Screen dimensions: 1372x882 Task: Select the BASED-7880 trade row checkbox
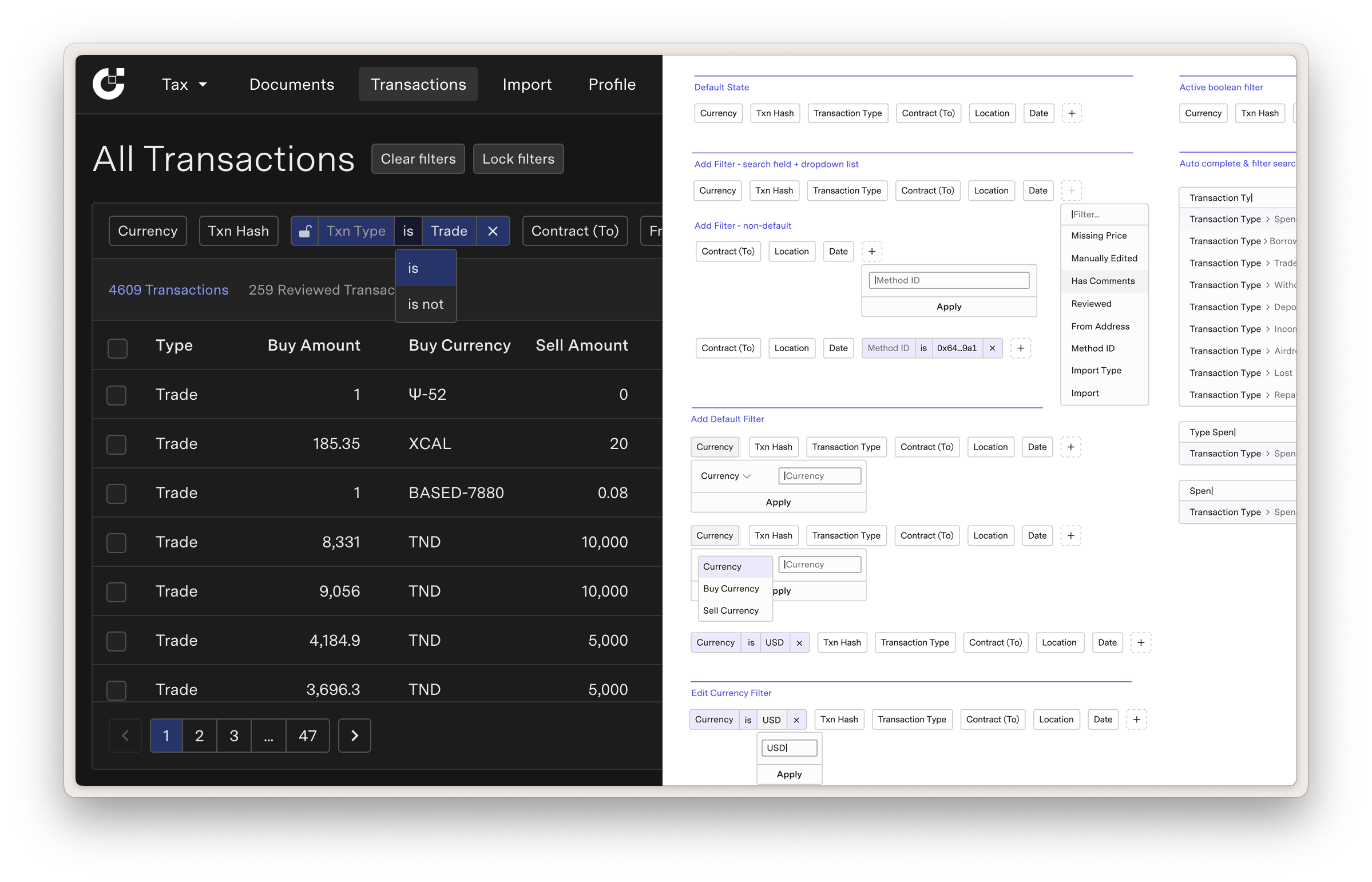click(x=116, y=494)
